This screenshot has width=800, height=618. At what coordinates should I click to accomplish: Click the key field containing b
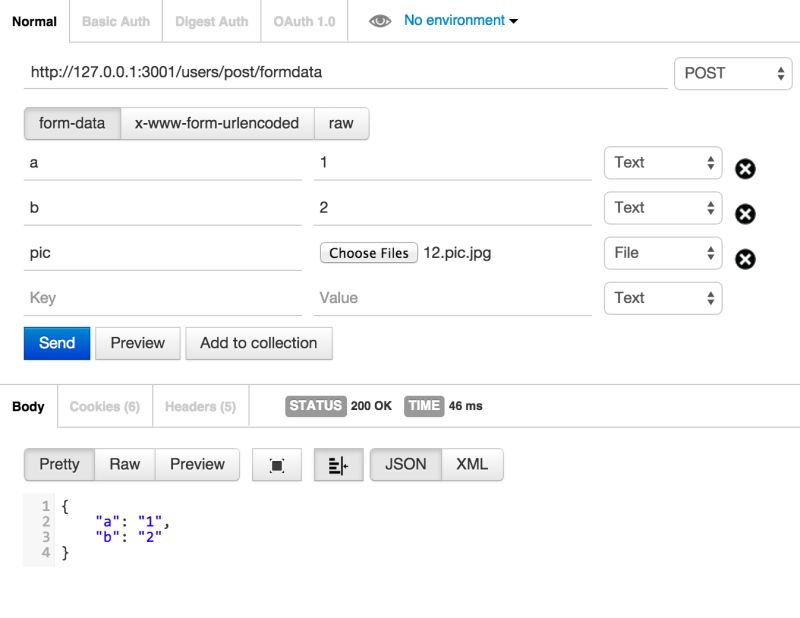(163, 208)
